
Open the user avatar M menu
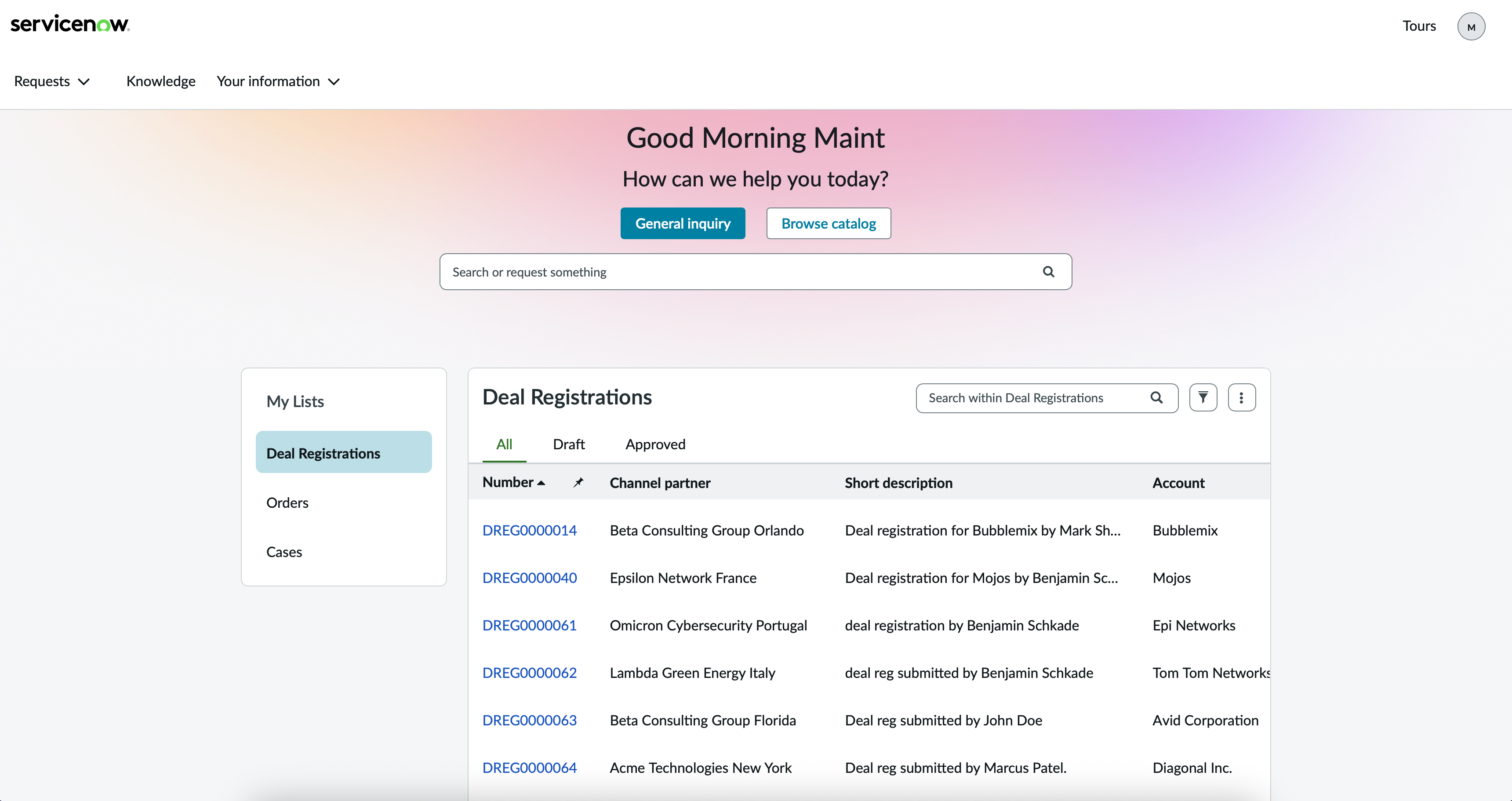tap(1471, 26)
